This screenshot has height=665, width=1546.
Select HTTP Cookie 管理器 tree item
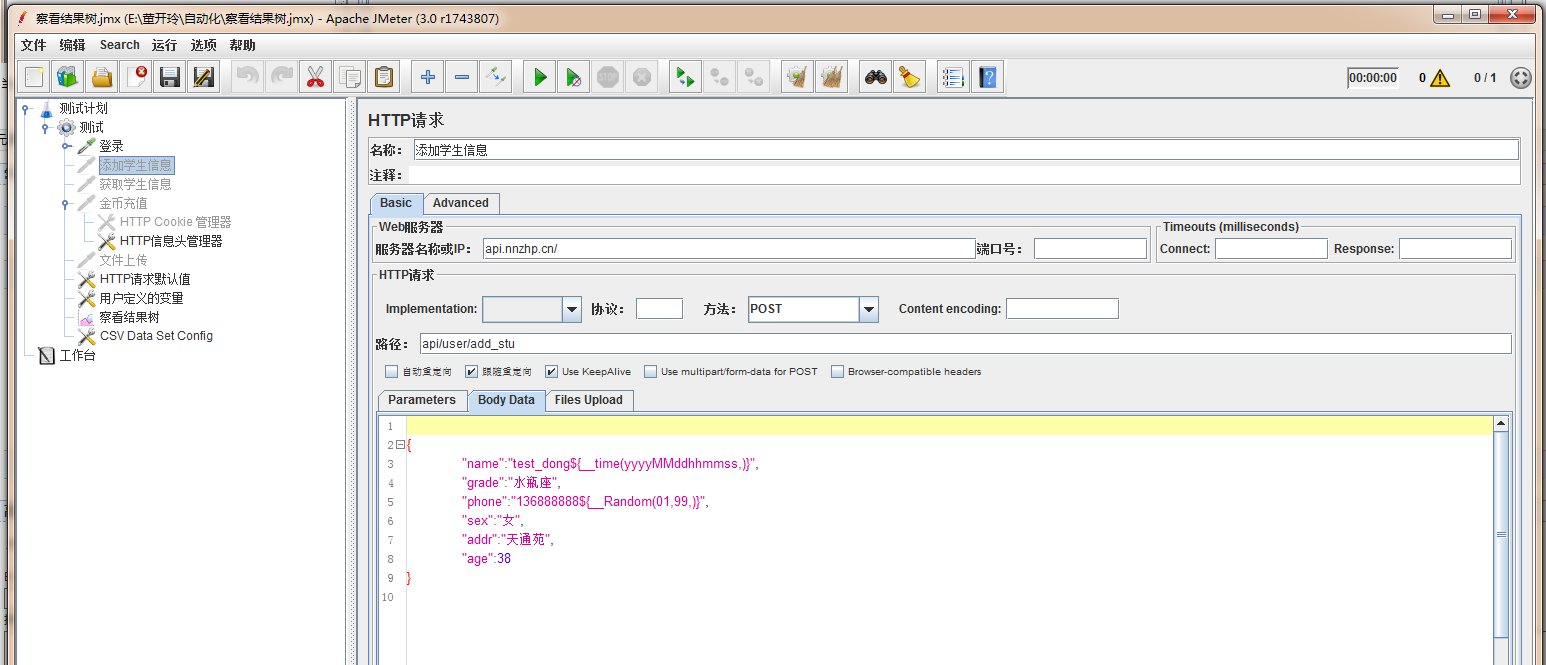pos(175,222)
